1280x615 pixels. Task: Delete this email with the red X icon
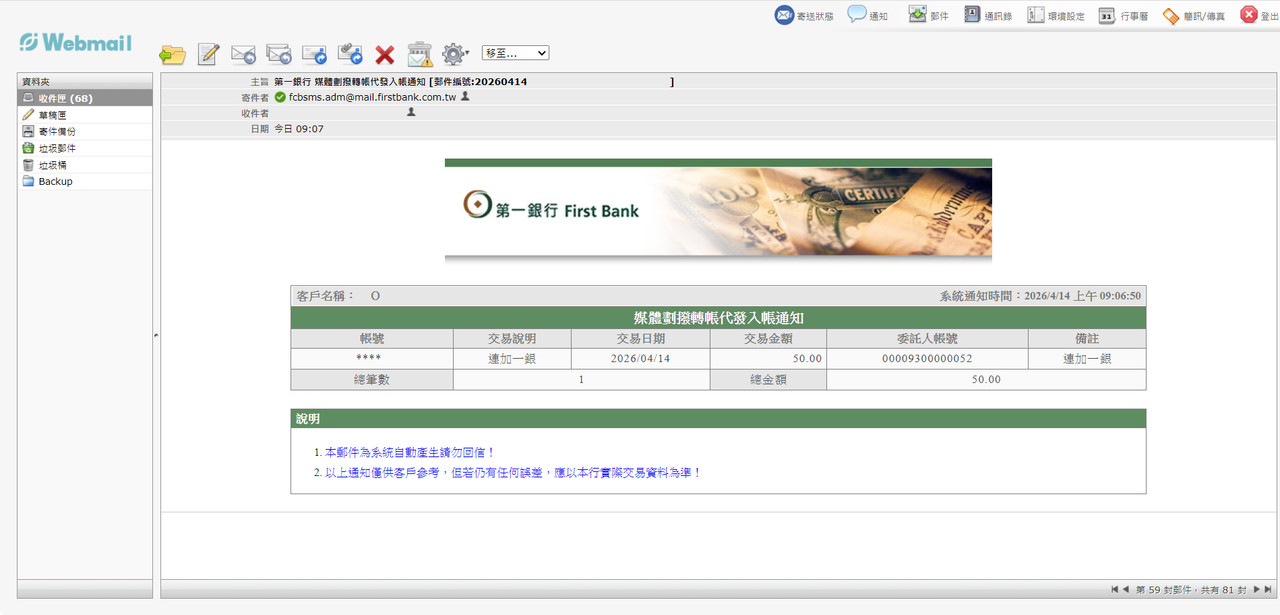point(385,54)
